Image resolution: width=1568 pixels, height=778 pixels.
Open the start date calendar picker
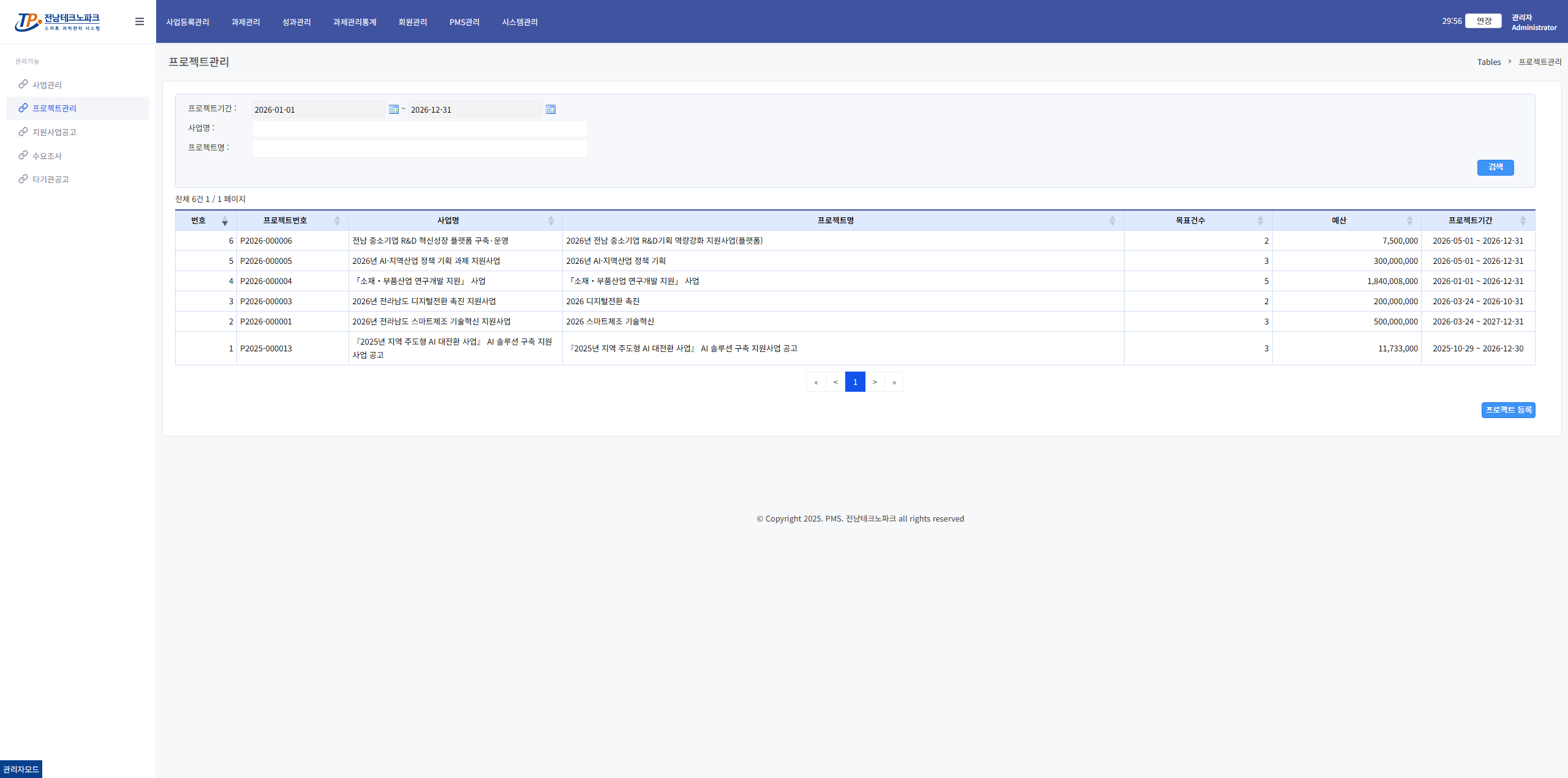394,110
